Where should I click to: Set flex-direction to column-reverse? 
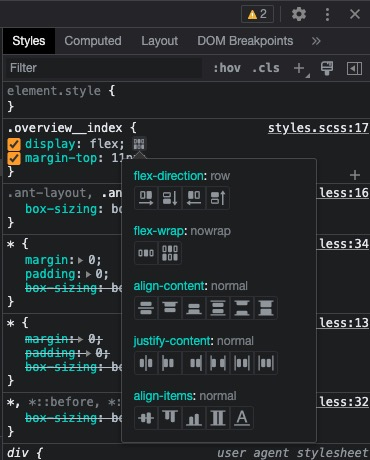(x=218, y=198)
